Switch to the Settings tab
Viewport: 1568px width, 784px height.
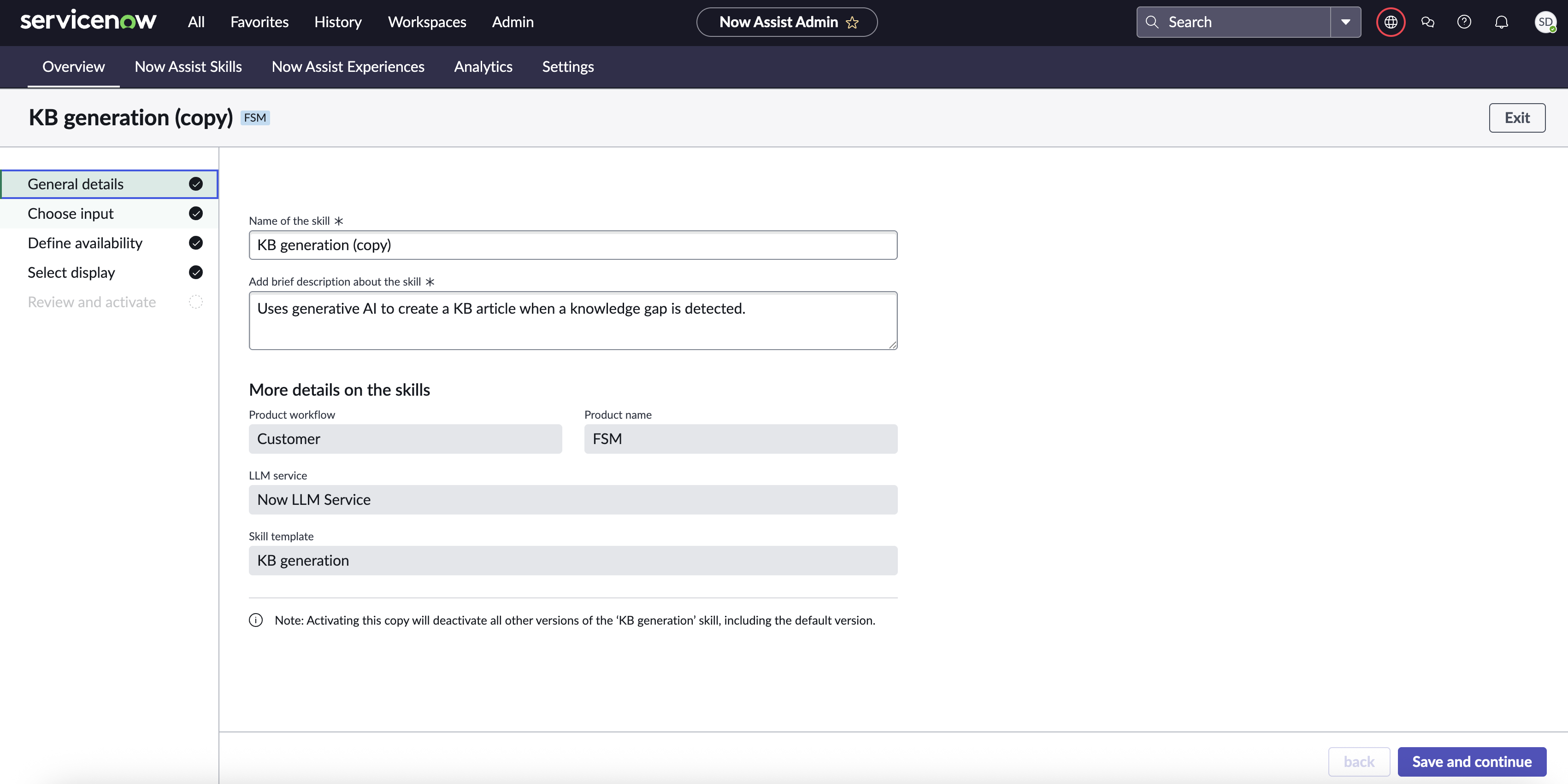568,66
